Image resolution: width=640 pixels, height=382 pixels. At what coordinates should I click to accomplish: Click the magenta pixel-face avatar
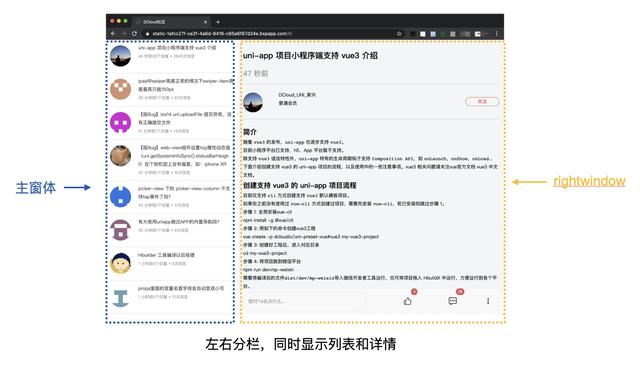click(x=120, y=122)
